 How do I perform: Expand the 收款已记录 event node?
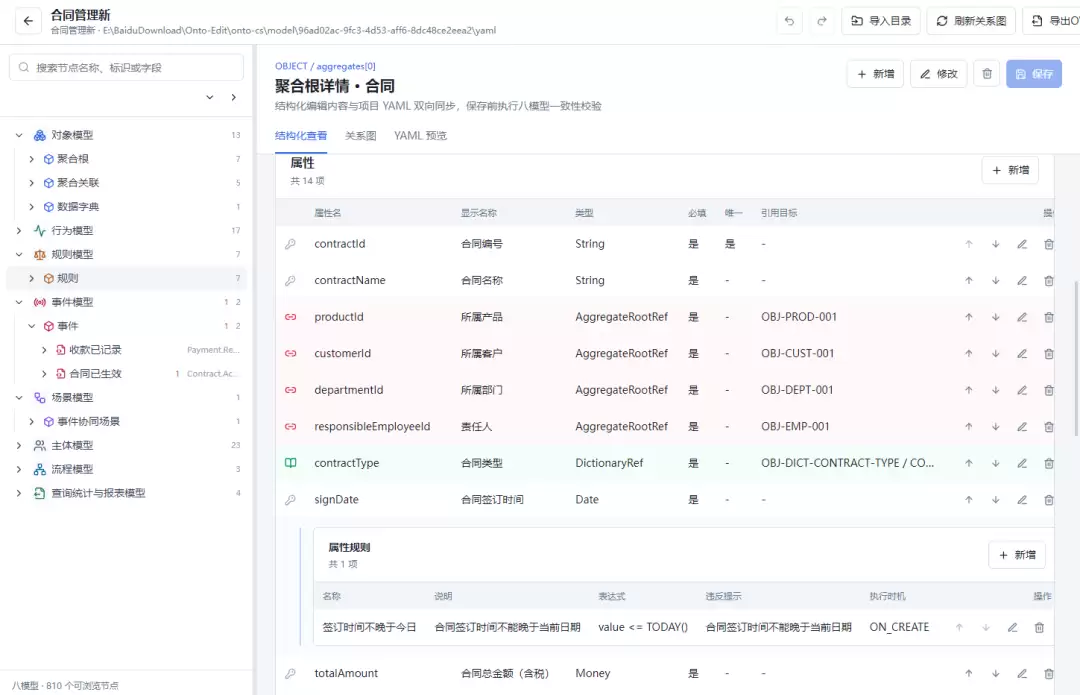tap(44, 350)
